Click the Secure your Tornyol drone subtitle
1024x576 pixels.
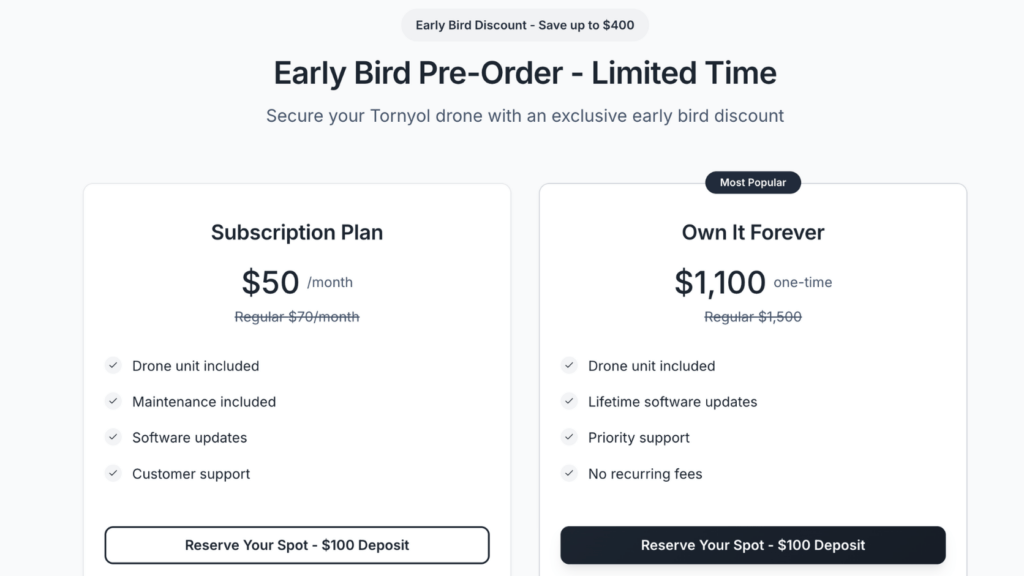click(x=524, y=116)
